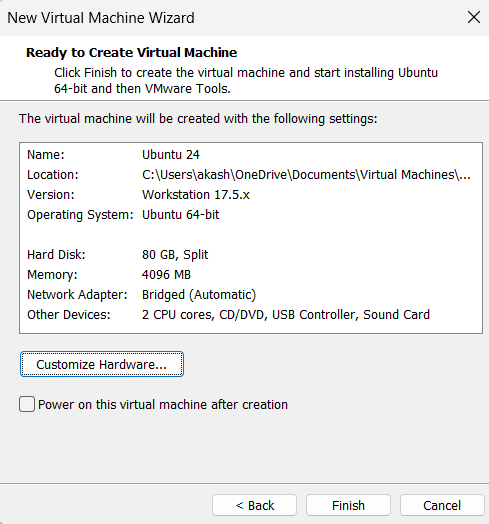Go back to the previous wizard page
Screen dimensions: 489x524
tap(254, 505)
